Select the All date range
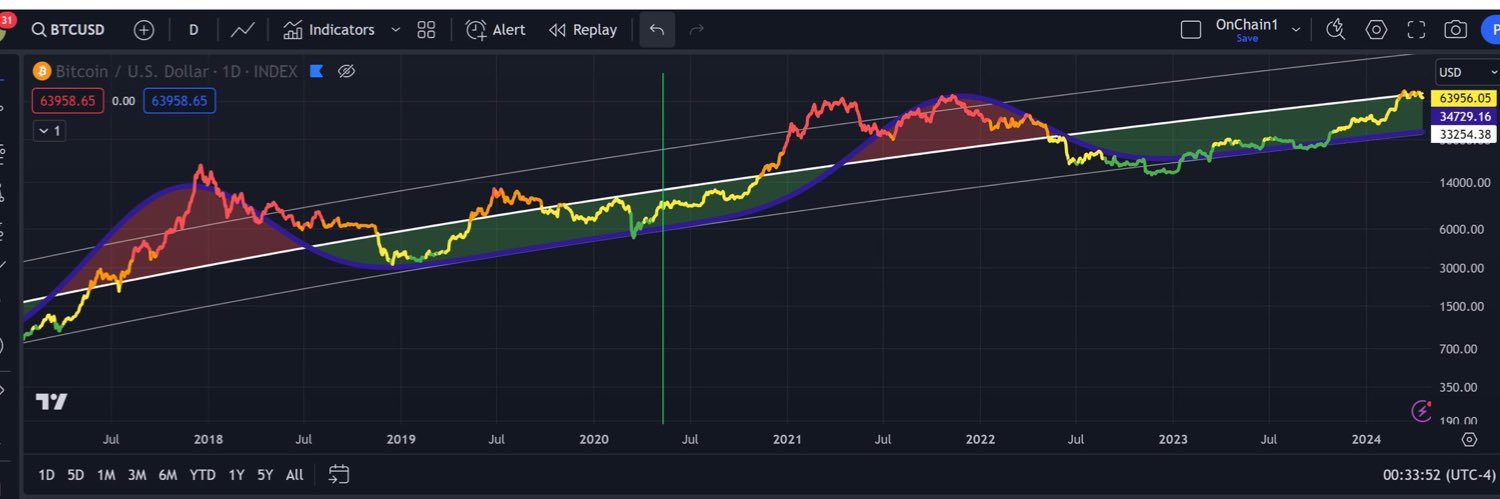 click(x=294, y=475)
